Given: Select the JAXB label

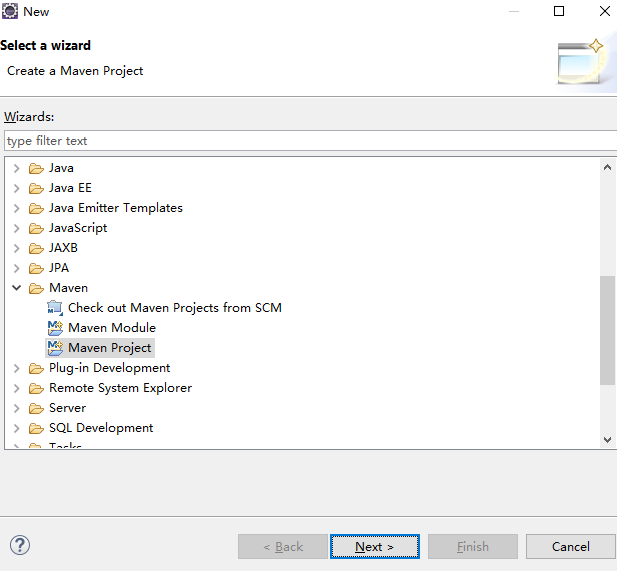Looking at the screenshot, I should coord(63,248).
